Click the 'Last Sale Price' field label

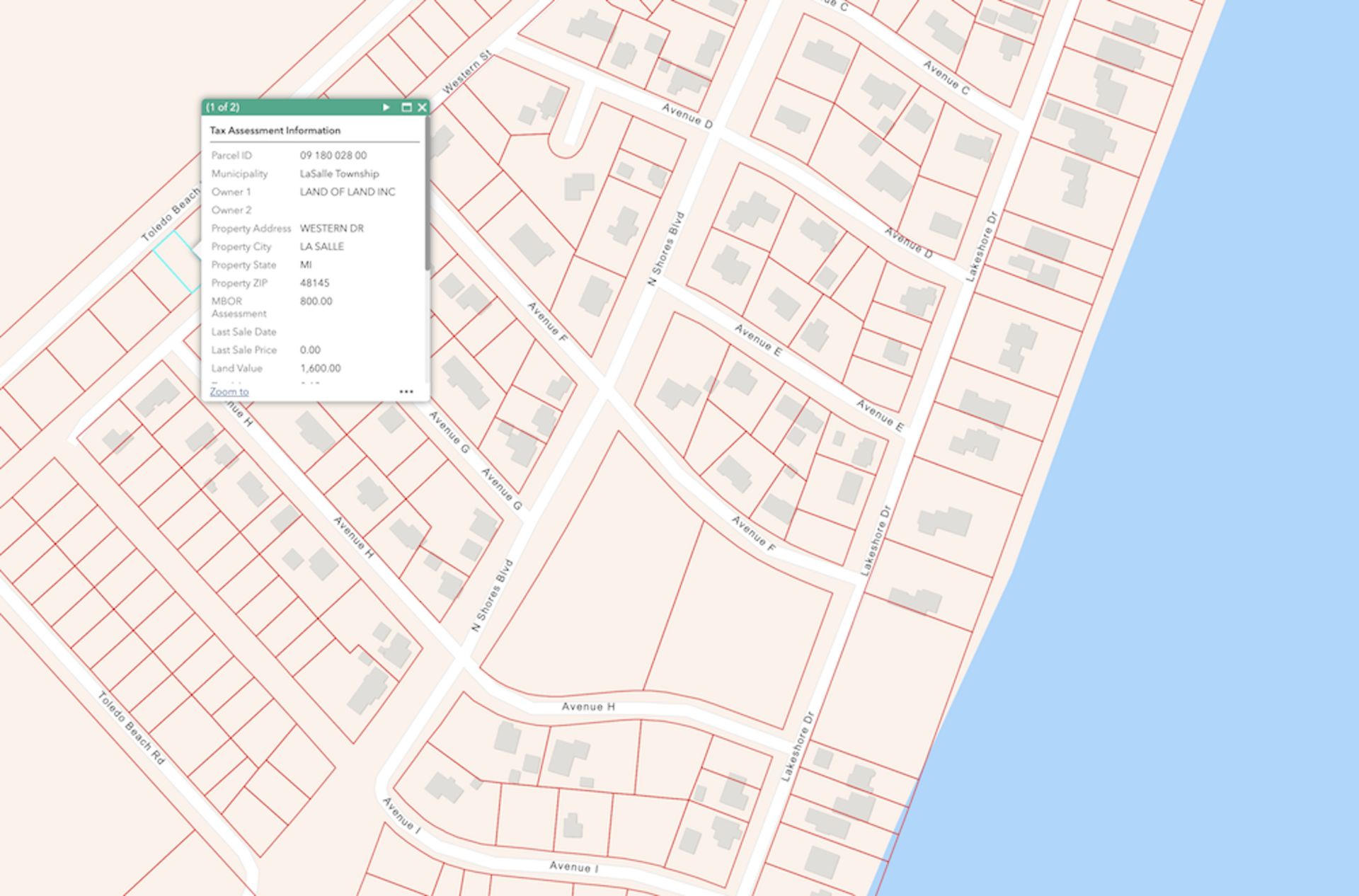click(244, 350)
